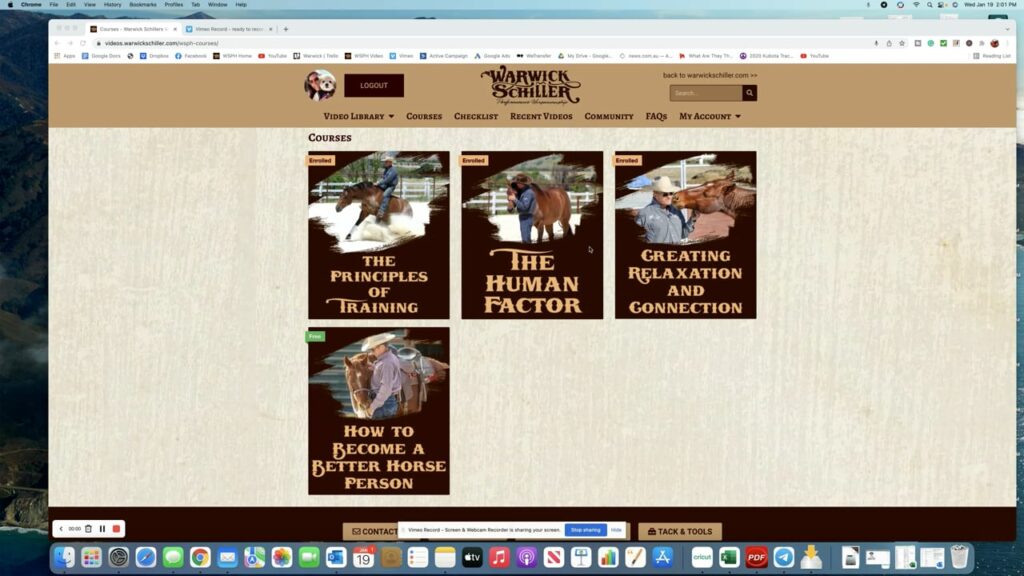Launch the Cricut app in the dock
Viewport: 1024px width, 576px height.
pyautogui.click(x=702, y=557)
